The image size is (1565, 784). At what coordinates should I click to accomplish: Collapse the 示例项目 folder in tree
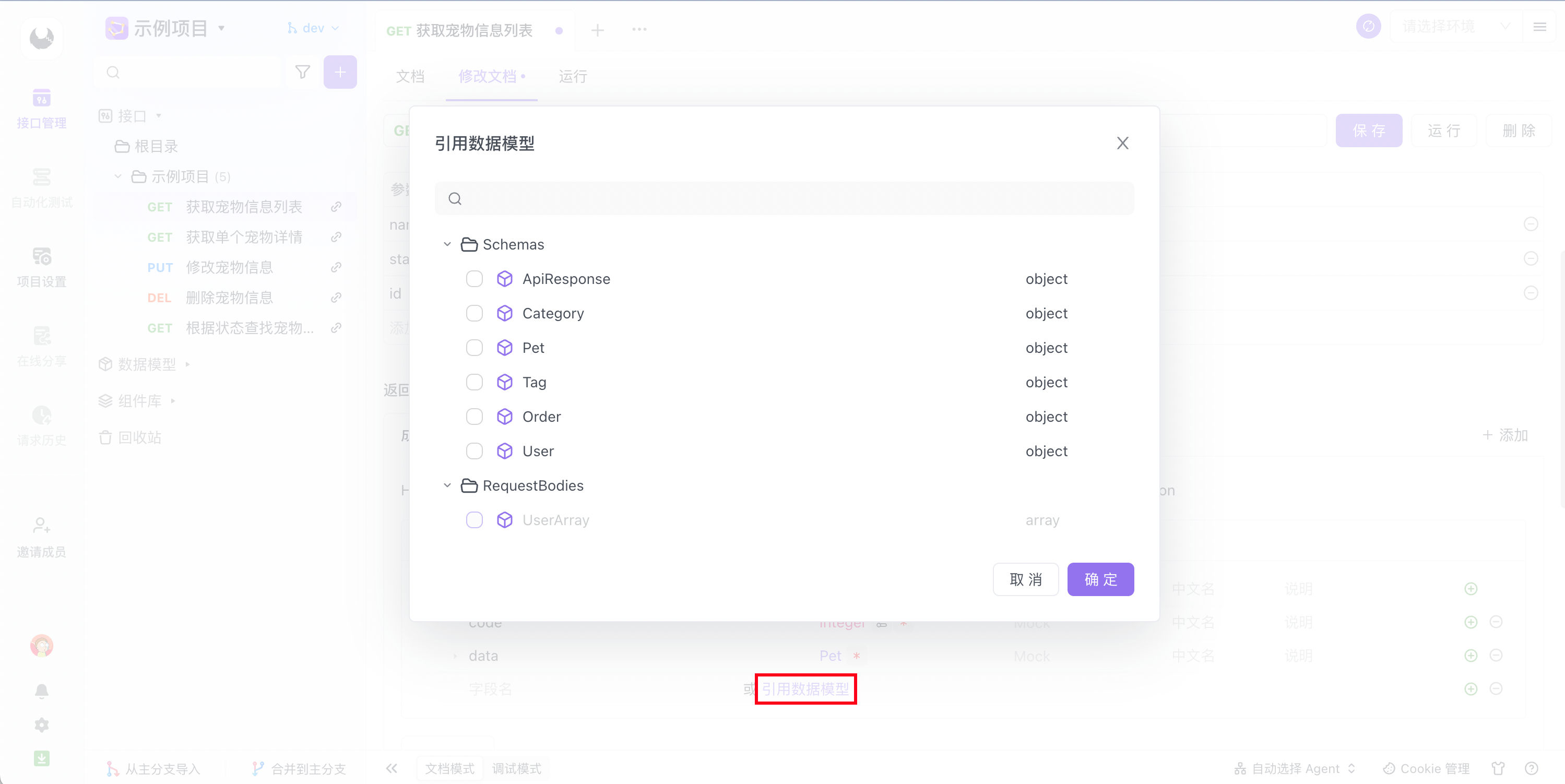[x=118, y=176]
